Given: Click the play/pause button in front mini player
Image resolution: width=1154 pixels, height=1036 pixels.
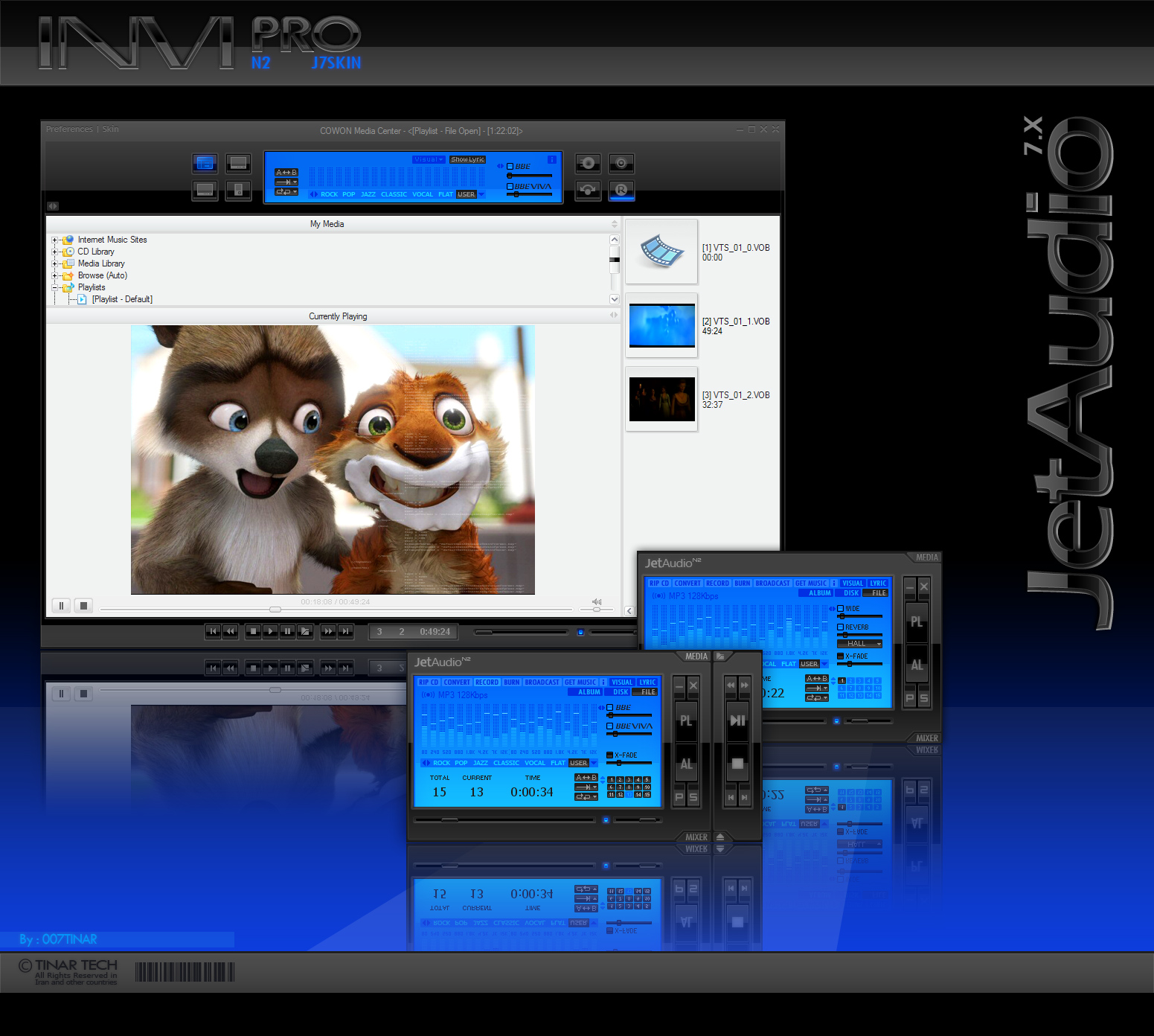Looking at the screenshot, I should pyautogui.click(x=737, y=720).
